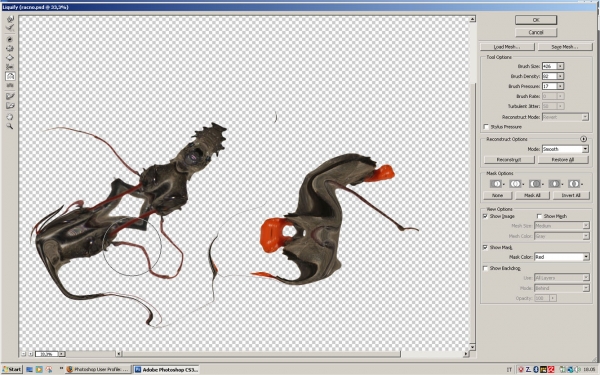600x375 pixels.
Task: Open the Brush Pressure slider arrow
Action: 560,86
